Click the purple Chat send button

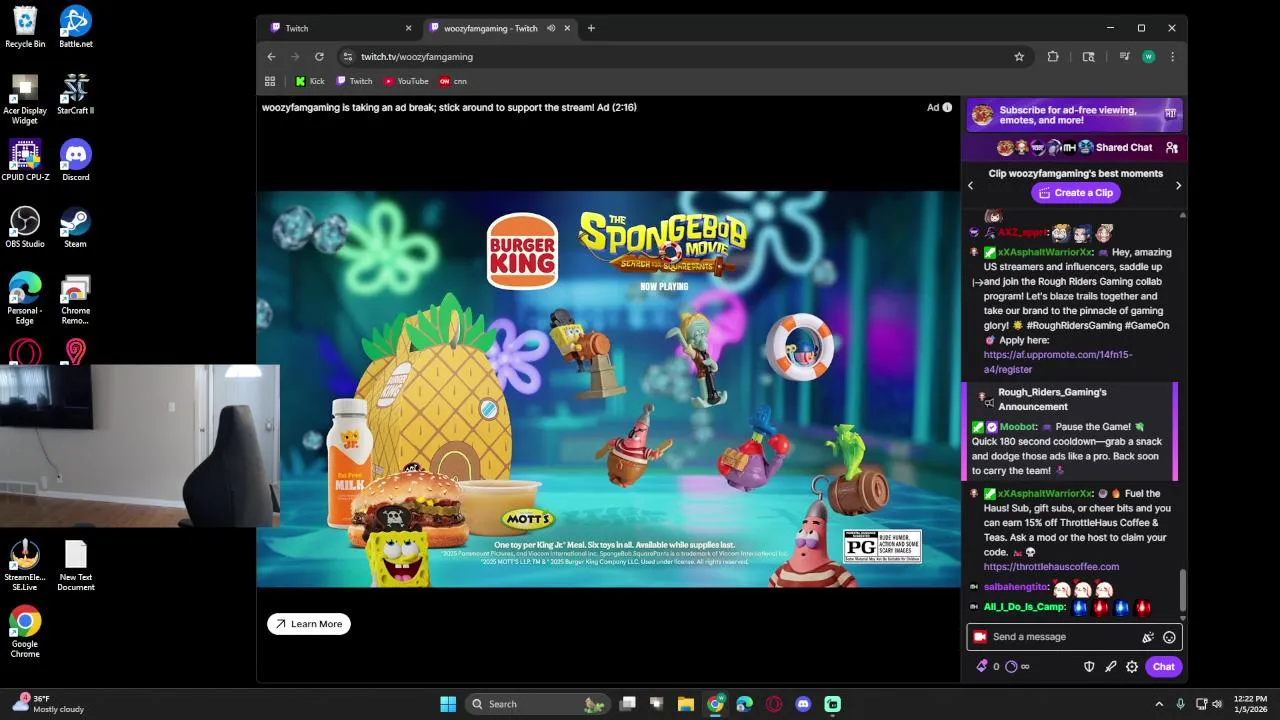[1163, 666]
